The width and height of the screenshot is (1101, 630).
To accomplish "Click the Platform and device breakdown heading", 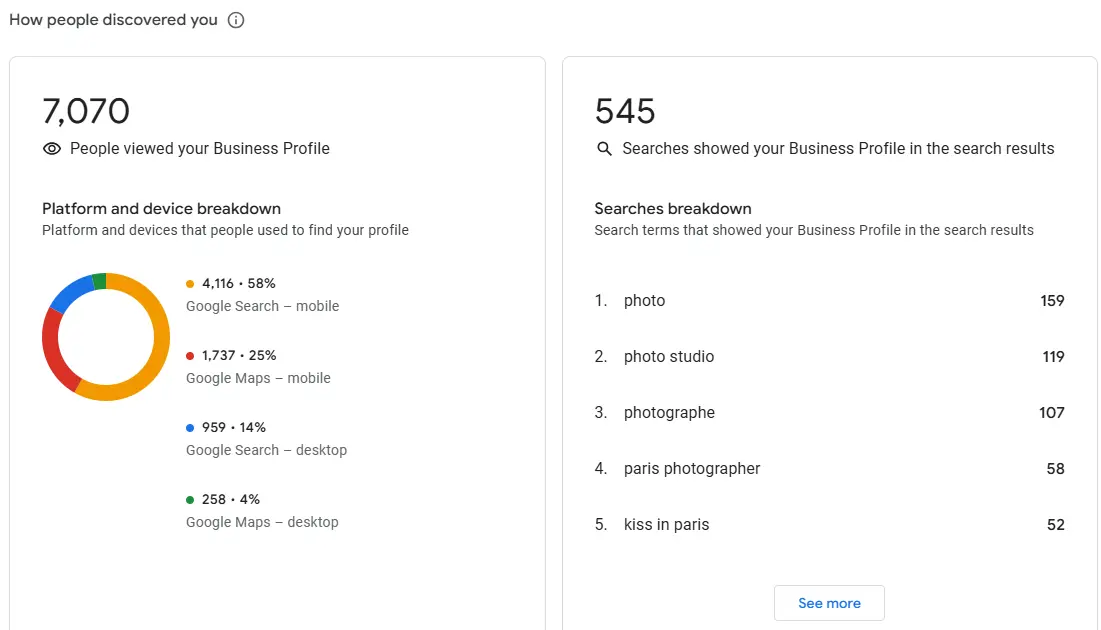I will point(161,208).
